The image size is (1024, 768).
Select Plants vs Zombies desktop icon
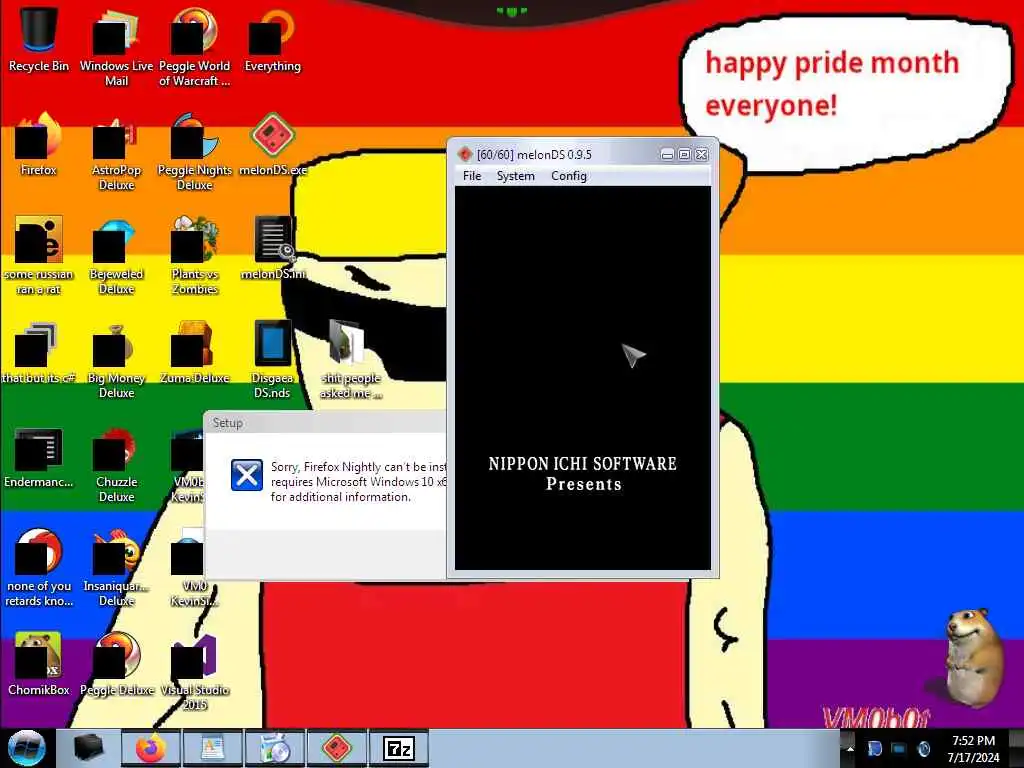click(x=194, y=256)
